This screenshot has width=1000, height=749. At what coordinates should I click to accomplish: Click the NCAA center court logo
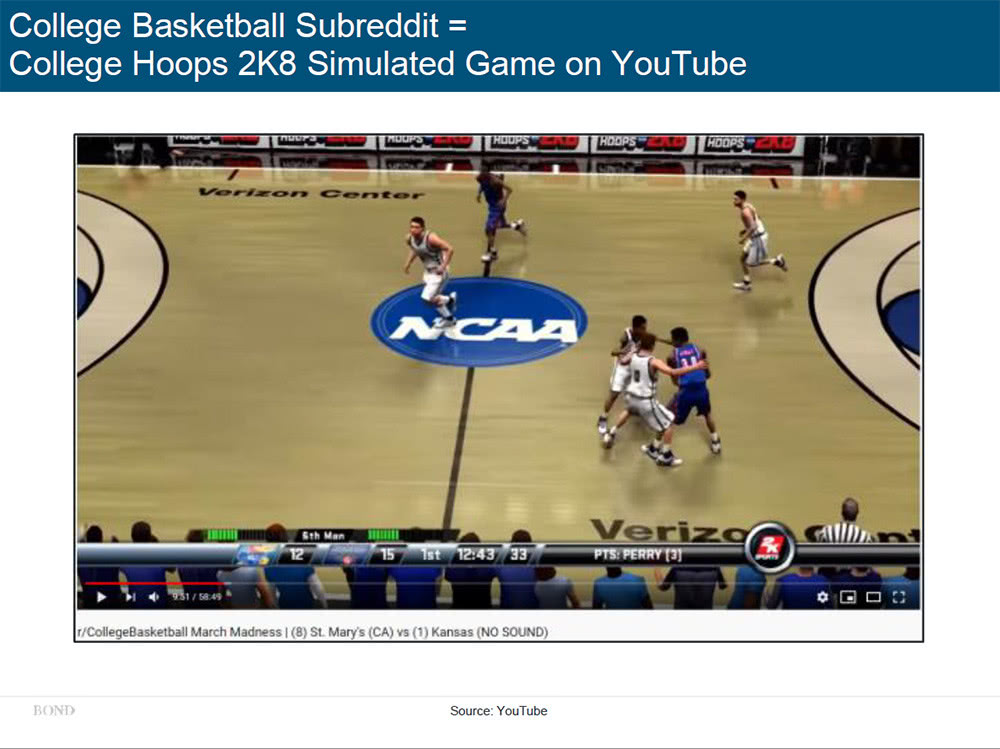click(479, 322)
